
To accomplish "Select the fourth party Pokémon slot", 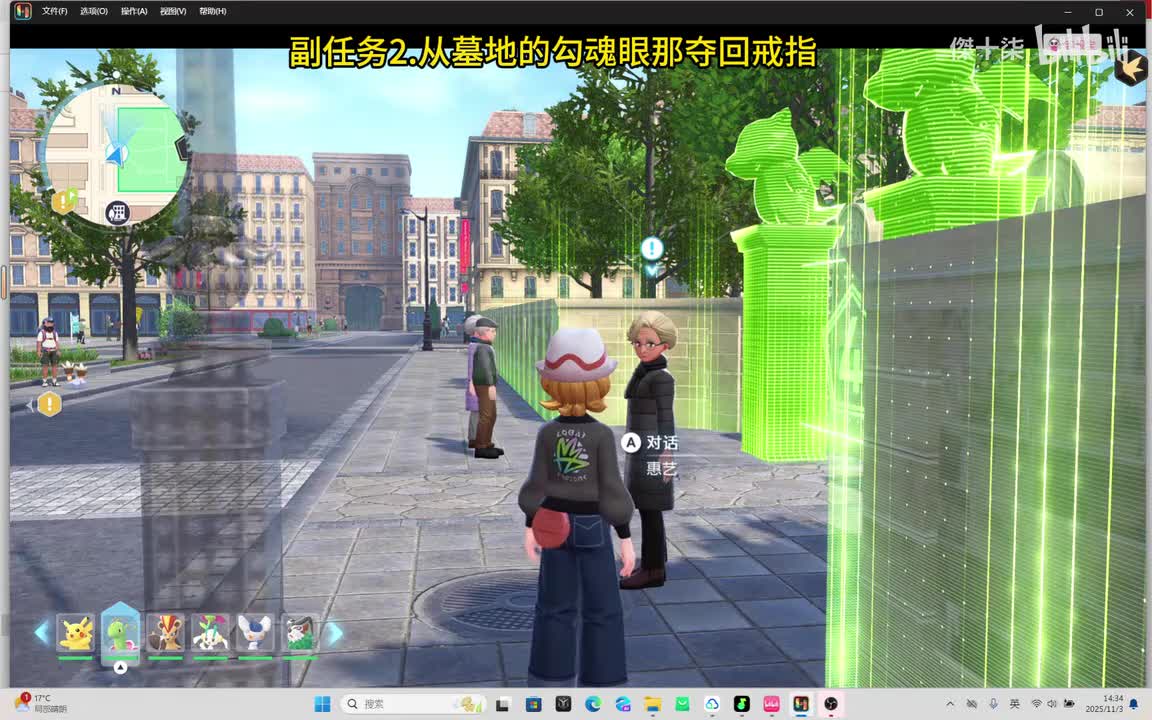I will (x=210, y=633).
